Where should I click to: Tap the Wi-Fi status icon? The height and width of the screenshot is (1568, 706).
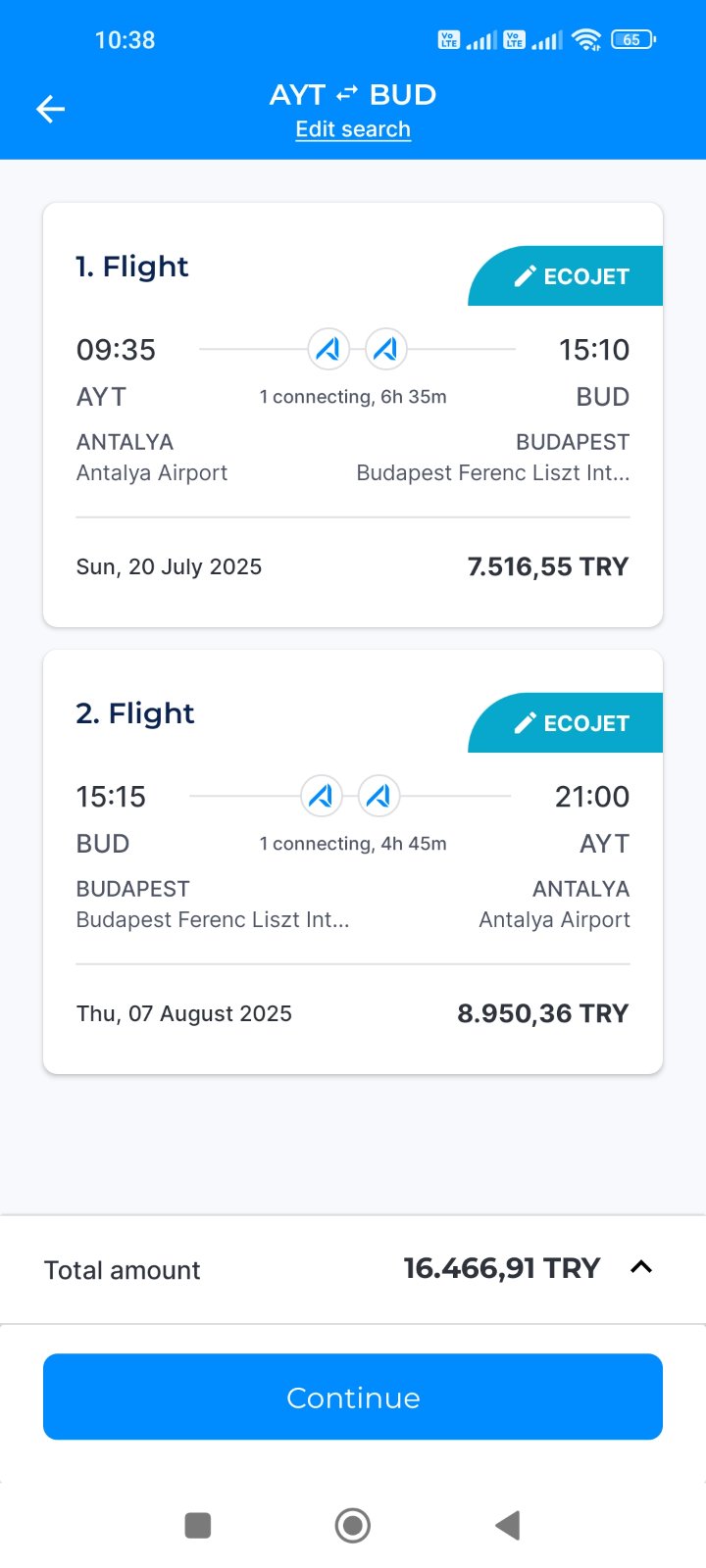[586, 40]
